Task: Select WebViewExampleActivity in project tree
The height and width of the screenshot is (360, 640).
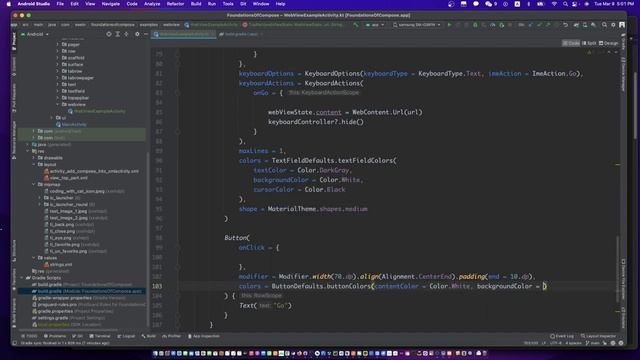Action: click(97, 111)
